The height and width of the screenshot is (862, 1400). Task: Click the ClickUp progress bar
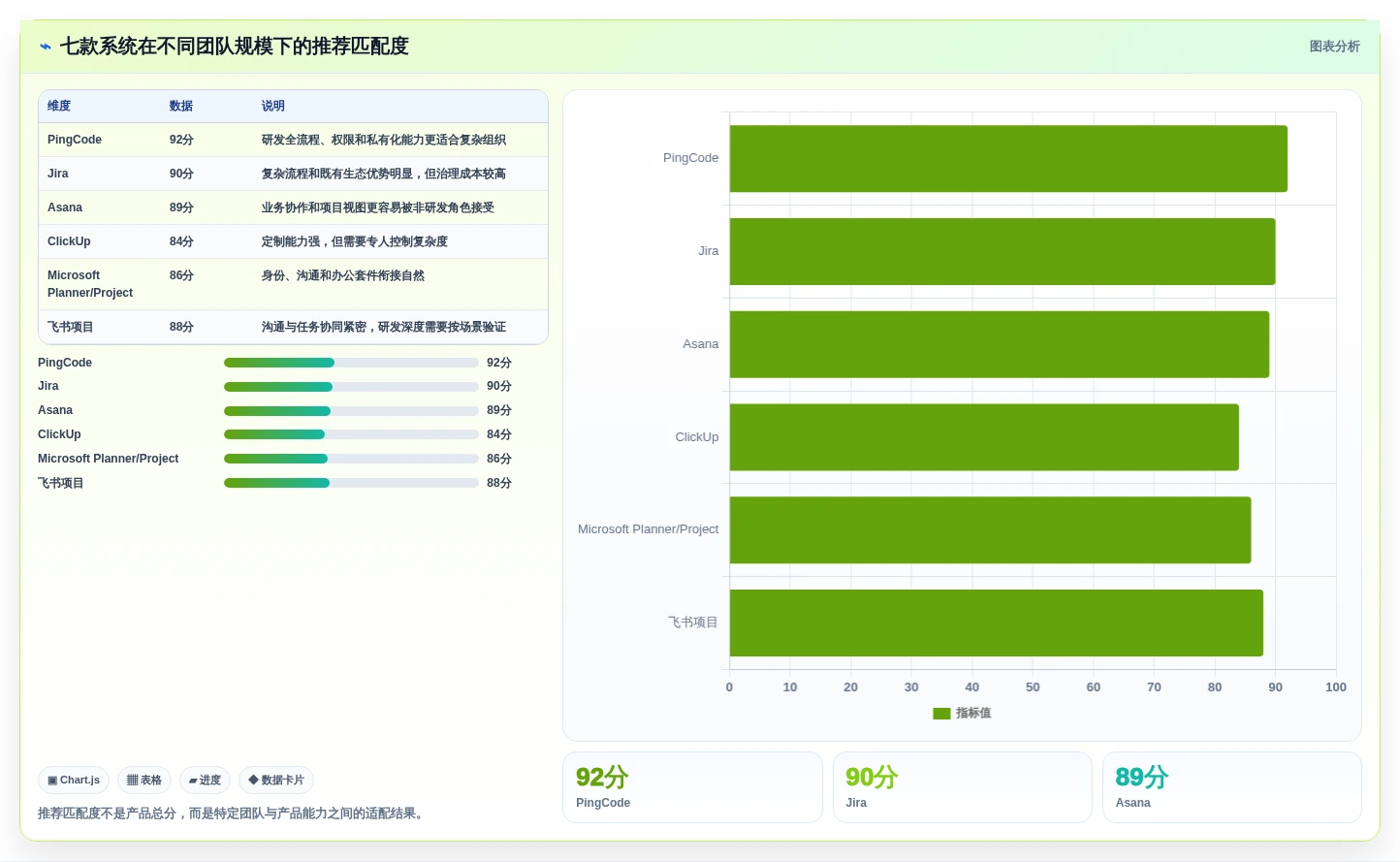351,434
